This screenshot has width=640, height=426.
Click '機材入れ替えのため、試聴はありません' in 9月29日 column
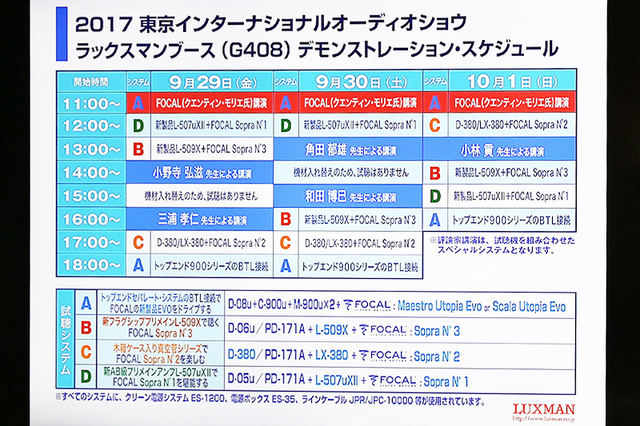201,196
